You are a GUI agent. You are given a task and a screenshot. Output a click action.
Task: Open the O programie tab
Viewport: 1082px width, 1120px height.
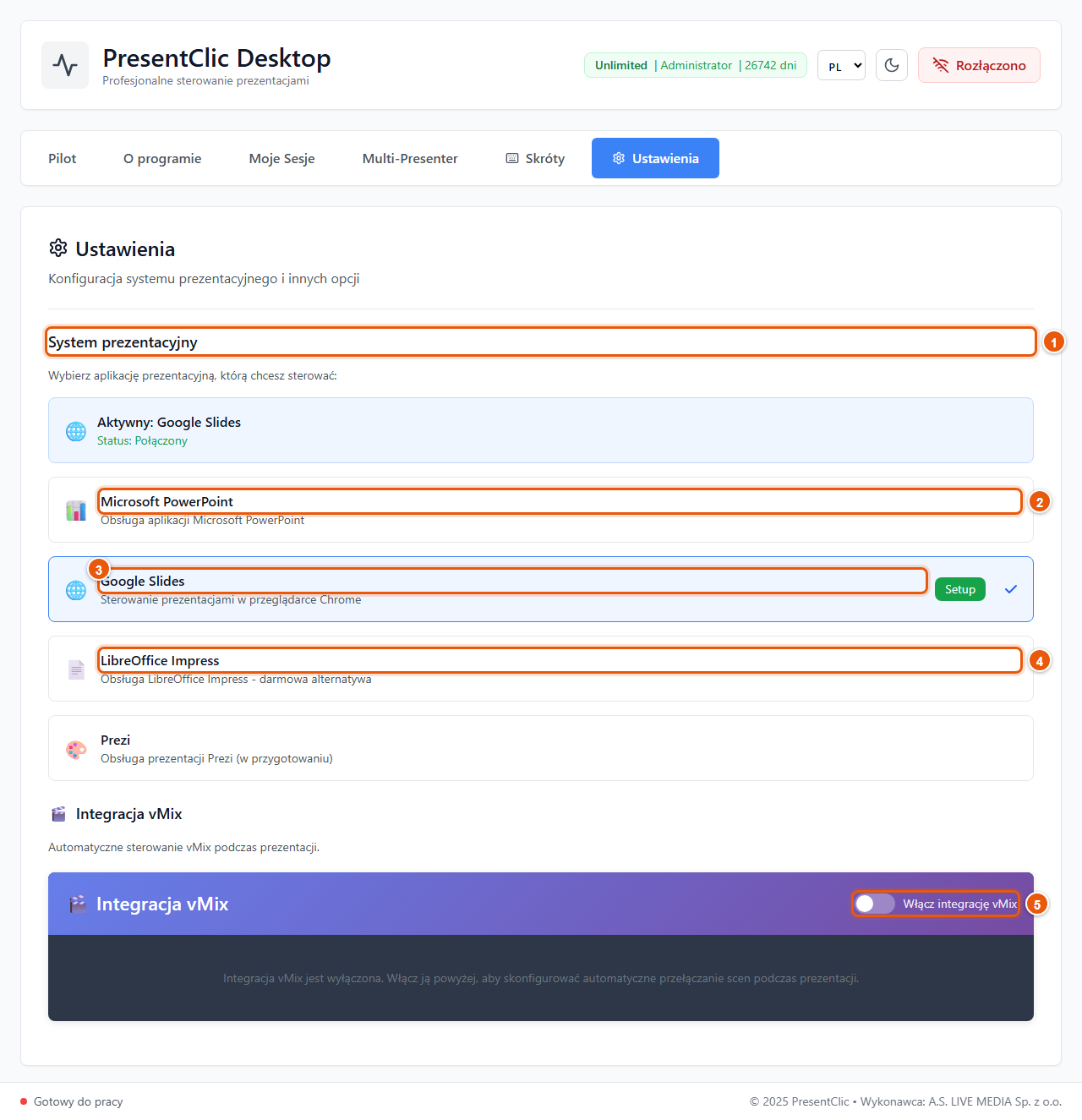(162, 158)
